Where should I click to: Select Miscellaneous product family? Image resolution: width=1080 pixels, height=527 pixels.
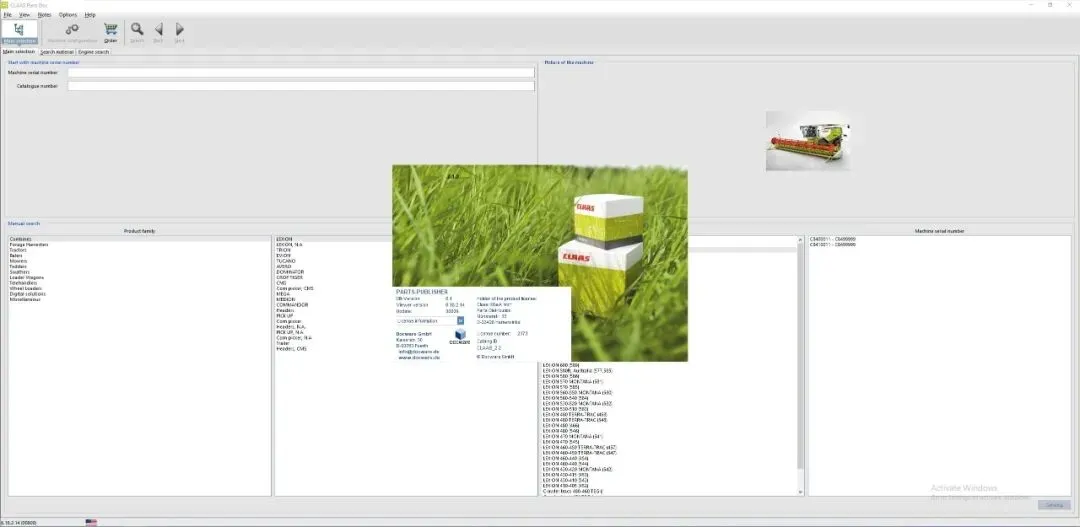click(x=140, y=300)
